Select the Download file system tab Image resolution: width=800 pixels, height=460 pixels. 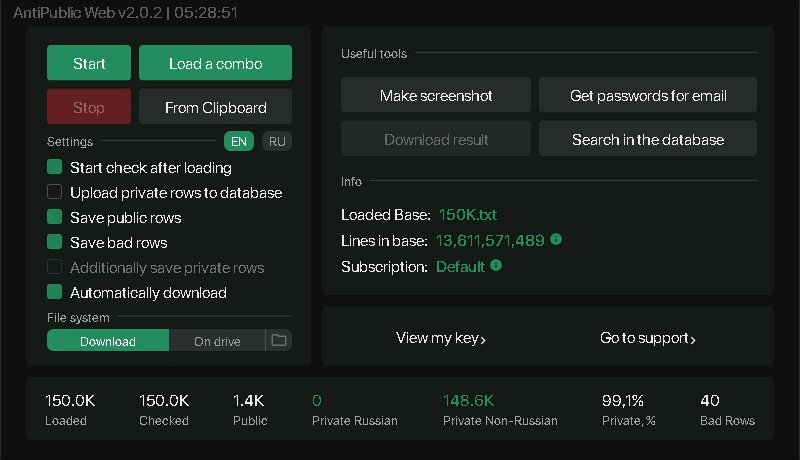108,341
